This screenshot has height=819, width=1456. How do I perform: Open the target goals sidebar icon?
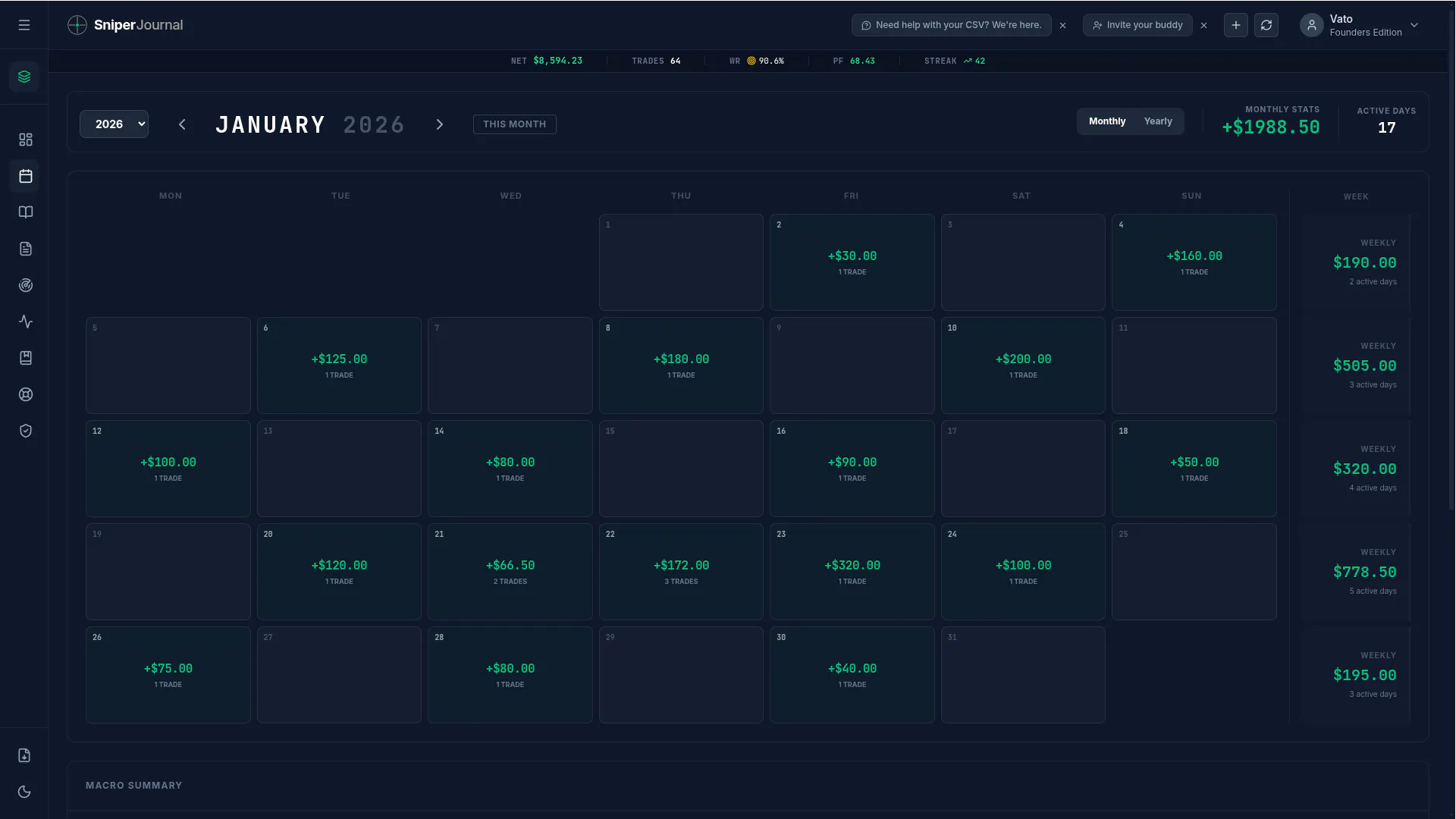pyautogui.click(x=26, y=285)
